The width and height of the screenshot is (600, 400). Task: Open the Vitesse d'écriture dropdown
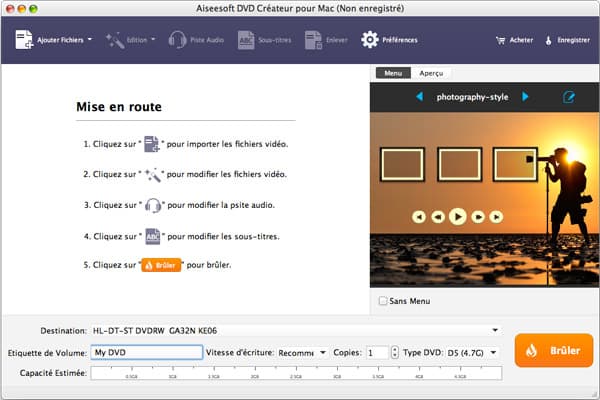(x=322, y=353)
